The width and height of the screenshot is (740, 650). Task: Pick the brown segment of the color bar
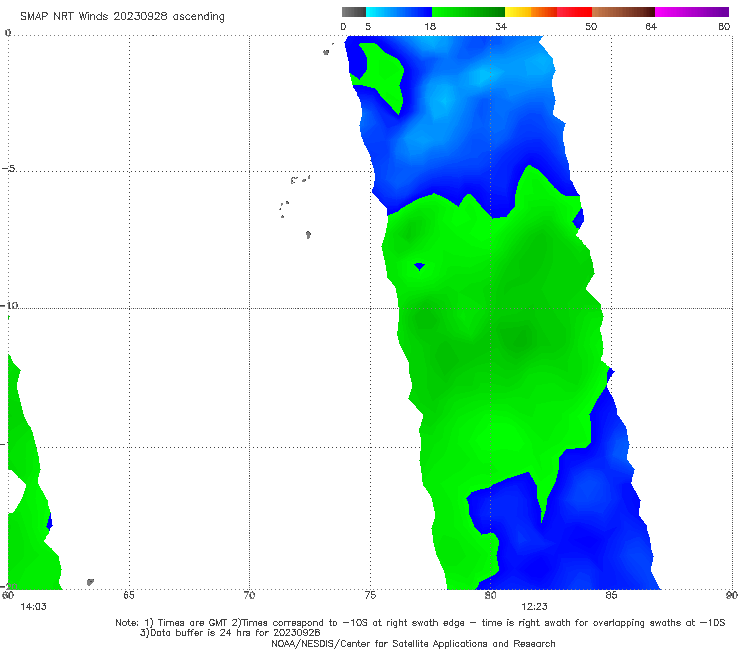click(x=623, y=12)
